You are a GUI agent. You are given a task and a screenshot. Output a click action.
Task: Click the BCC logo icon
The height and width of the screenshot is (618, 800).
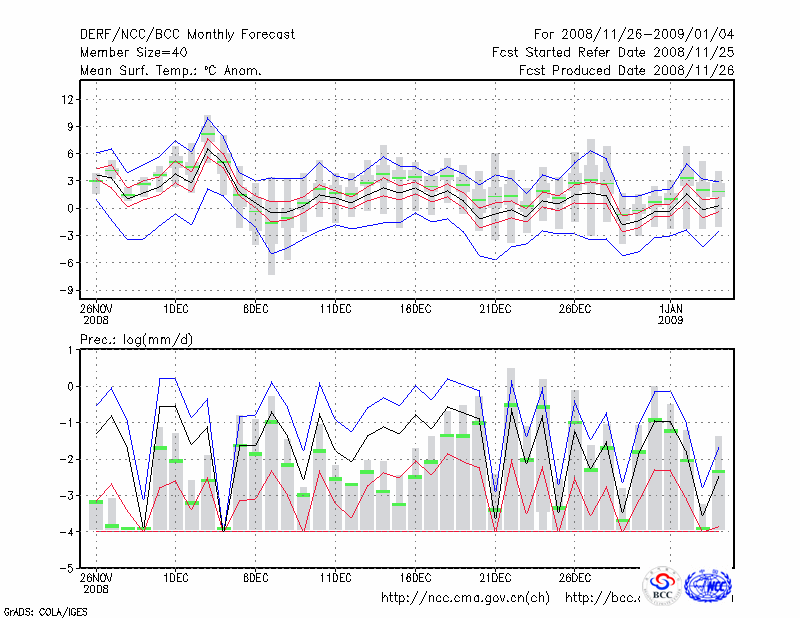(x=662, y=587)
